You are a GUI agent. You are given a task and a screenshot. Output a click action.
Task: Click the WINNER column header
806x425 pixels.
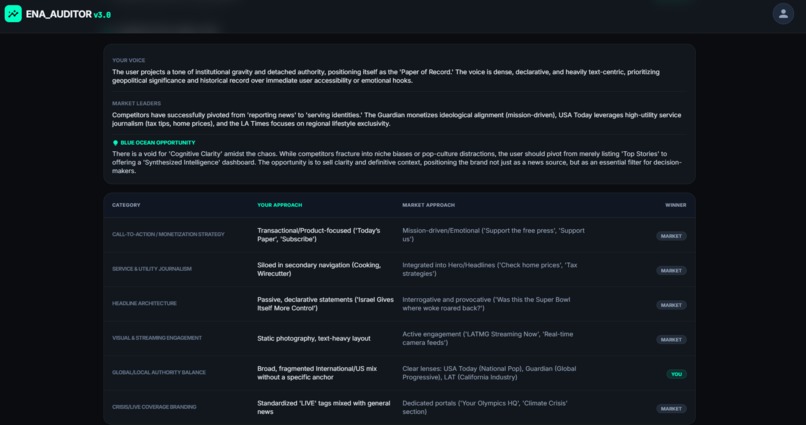pyautogui.click(x=675, y=205)
